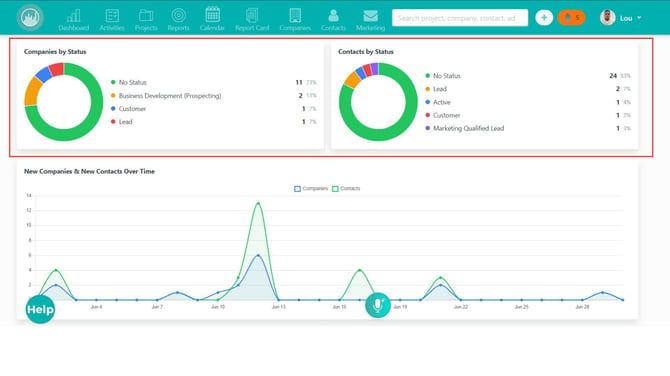Open the Report Card icon
Screen dimensions: 670x376
252,15
